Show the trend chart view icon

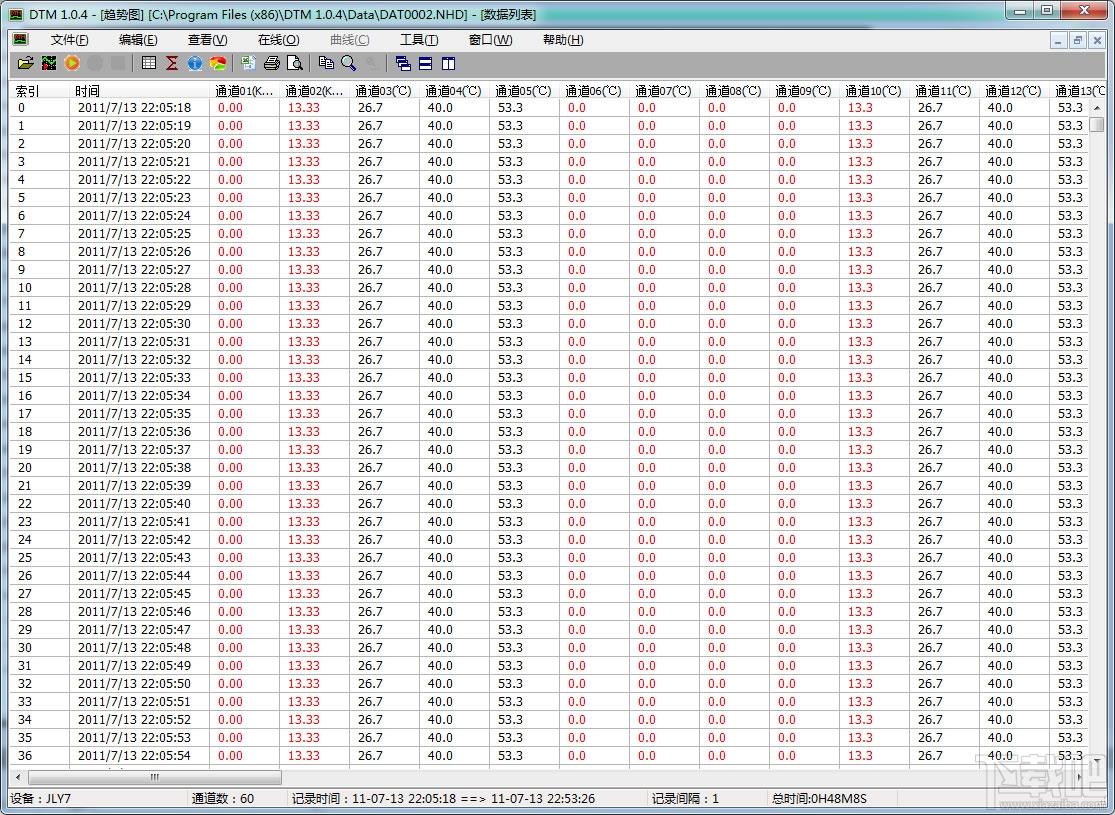(x=49, y=63)
